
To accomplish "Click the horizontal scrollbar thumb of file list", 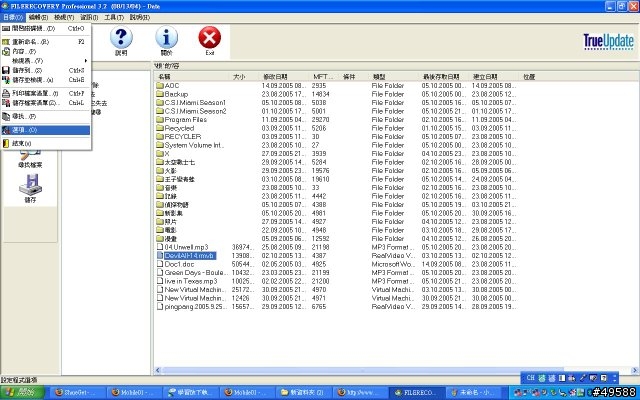I will [x=363, y=370].
